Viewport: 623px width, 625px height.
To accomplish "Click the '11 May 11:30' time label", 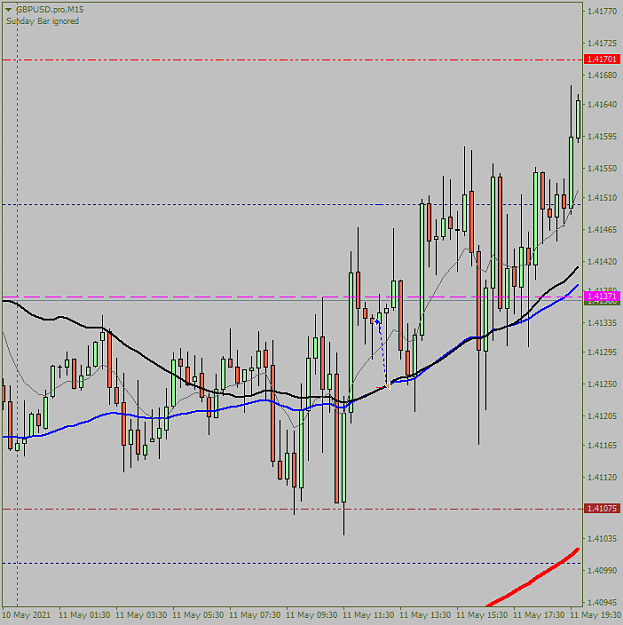I will coord(369,615).
